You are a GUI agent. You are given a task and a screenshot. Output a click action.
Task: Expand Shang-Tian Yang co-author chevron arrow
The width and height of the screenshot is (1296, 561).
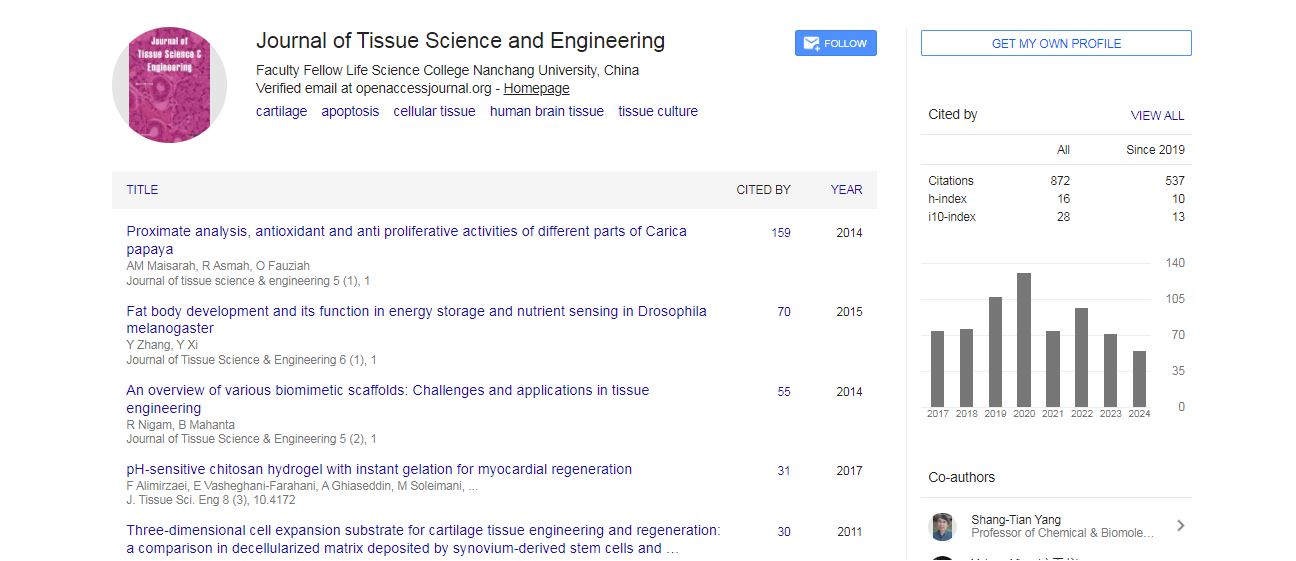point(1180,526)
